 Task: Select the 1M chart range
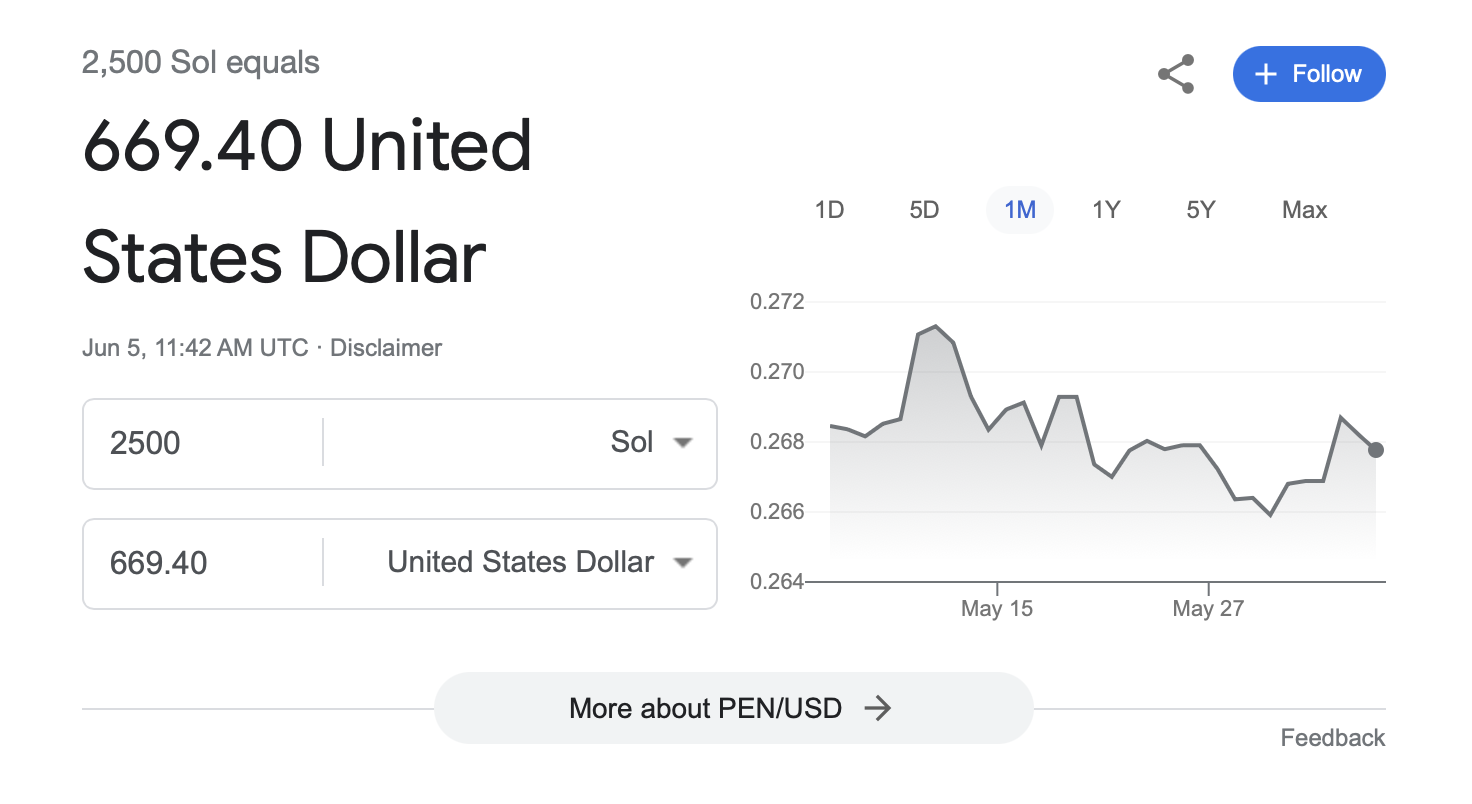coord(1020,210)
